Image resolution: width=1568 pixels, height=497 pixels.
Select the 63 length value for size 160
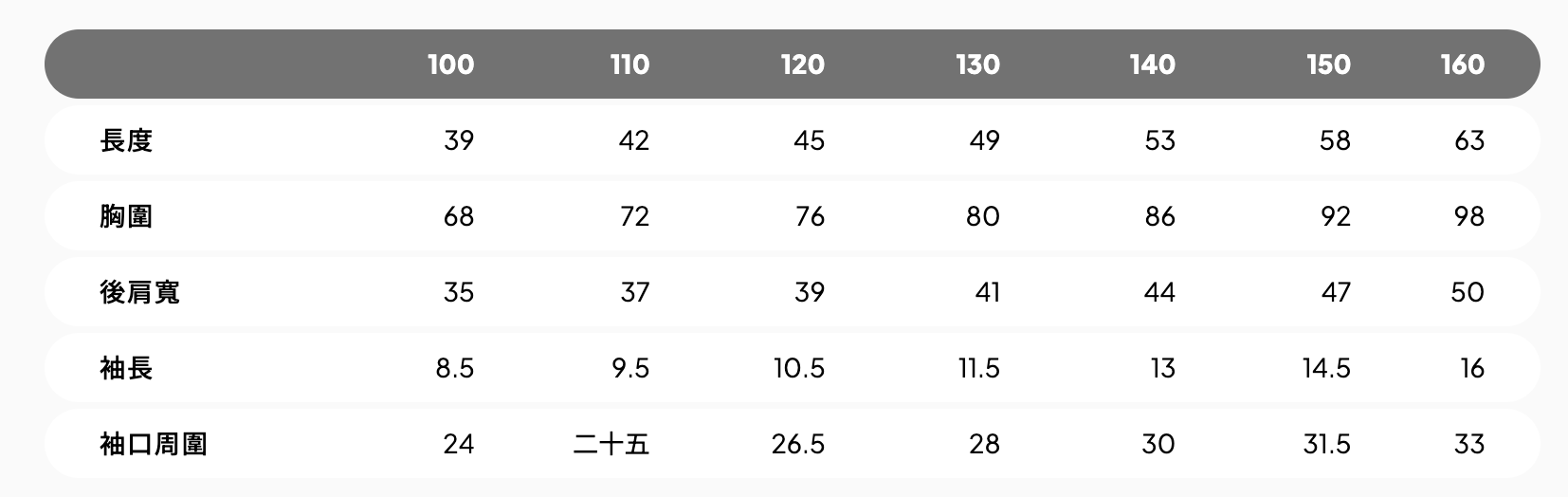[1468, 140]
